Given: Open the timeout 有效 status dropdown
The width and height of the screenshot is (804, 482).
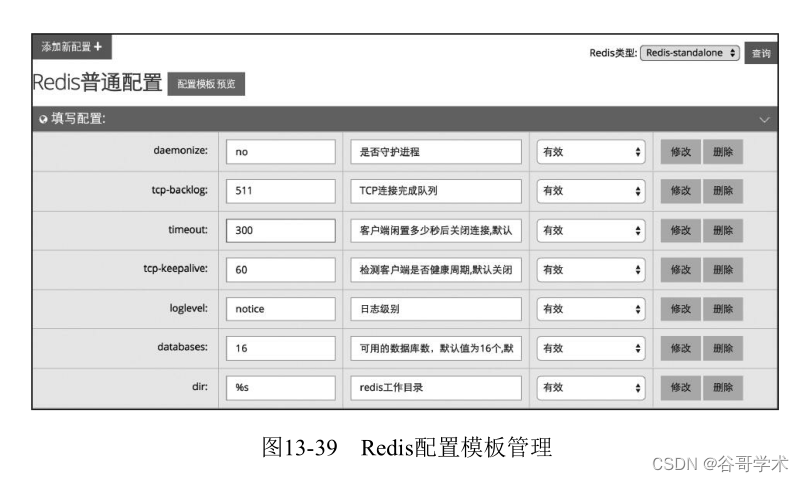Looking at the screenshot, I should pyautogui.click(x=591, y=230).
